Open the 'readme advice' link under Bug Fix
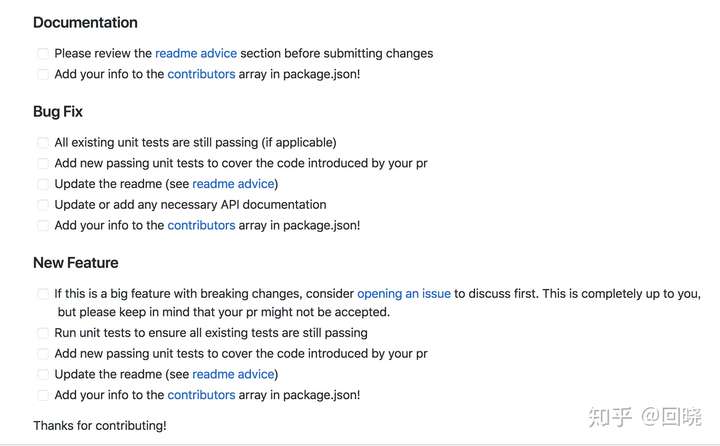This screenshot has height=446, width=720. pyautogui.click(x=233, y=184)
